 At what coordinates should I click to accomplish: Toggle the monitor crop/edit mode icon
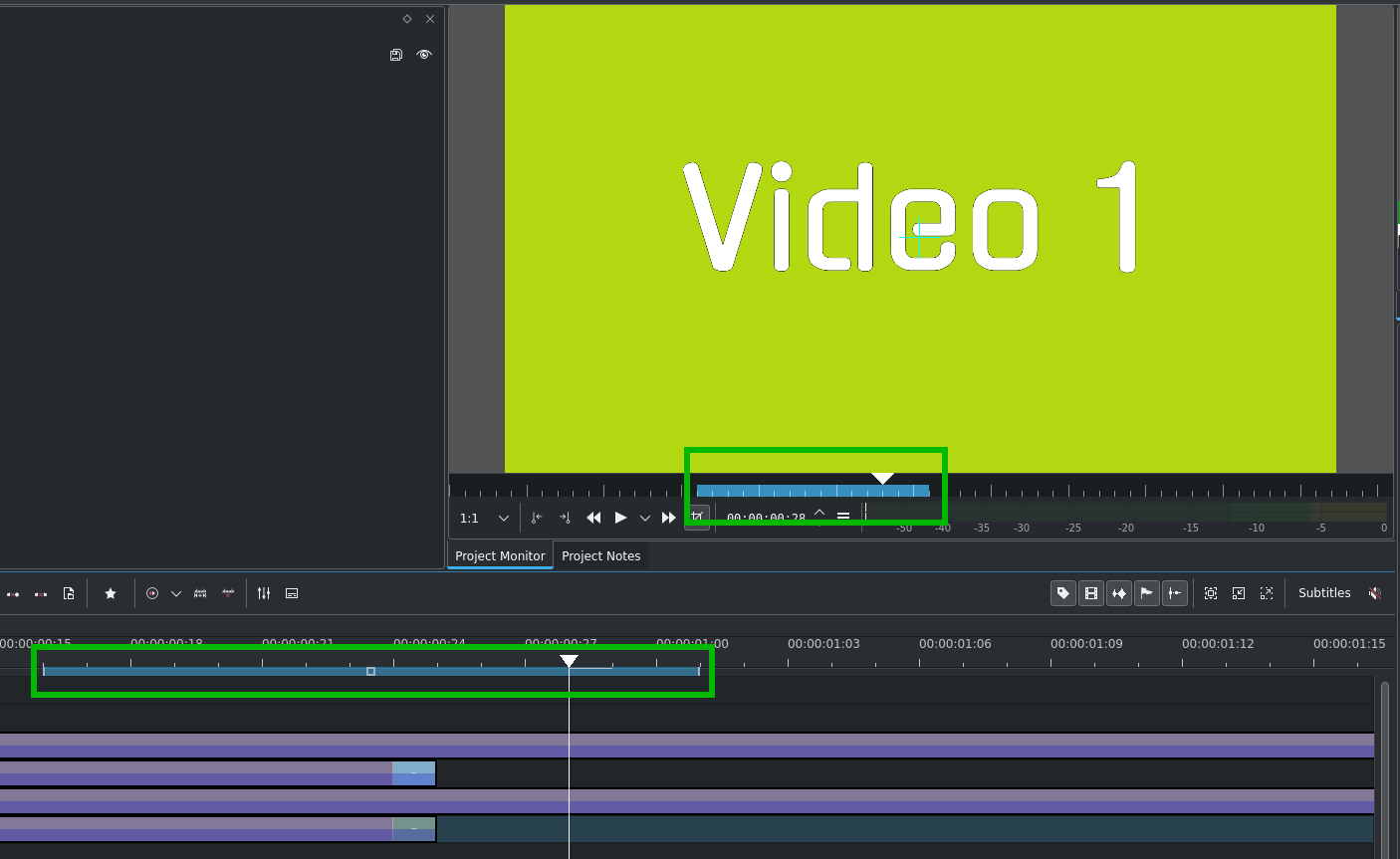pos(697,518)
